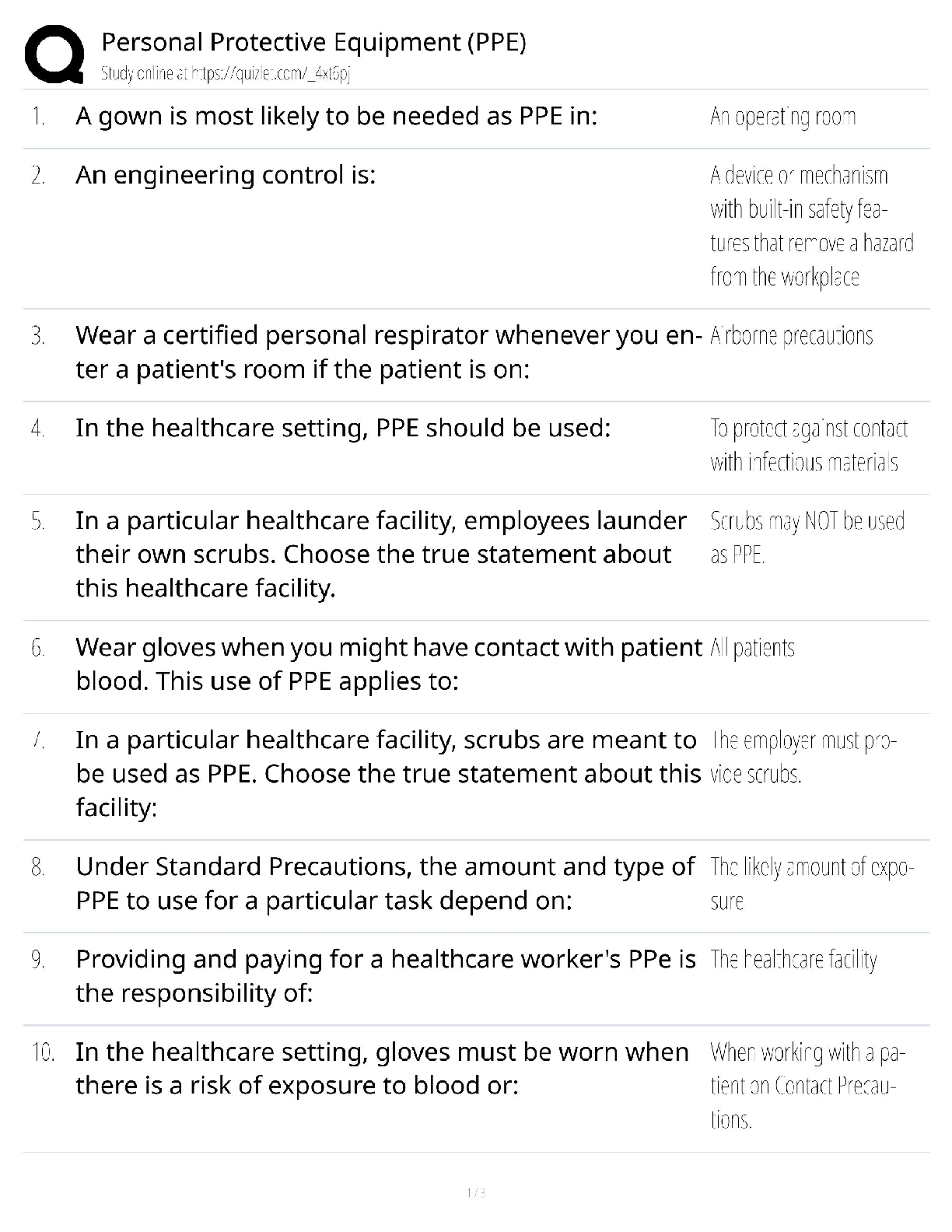This screenshot has width=952, height=1232.
Task: Click the page number indicator 1/3
Action: pos(475,1192)
